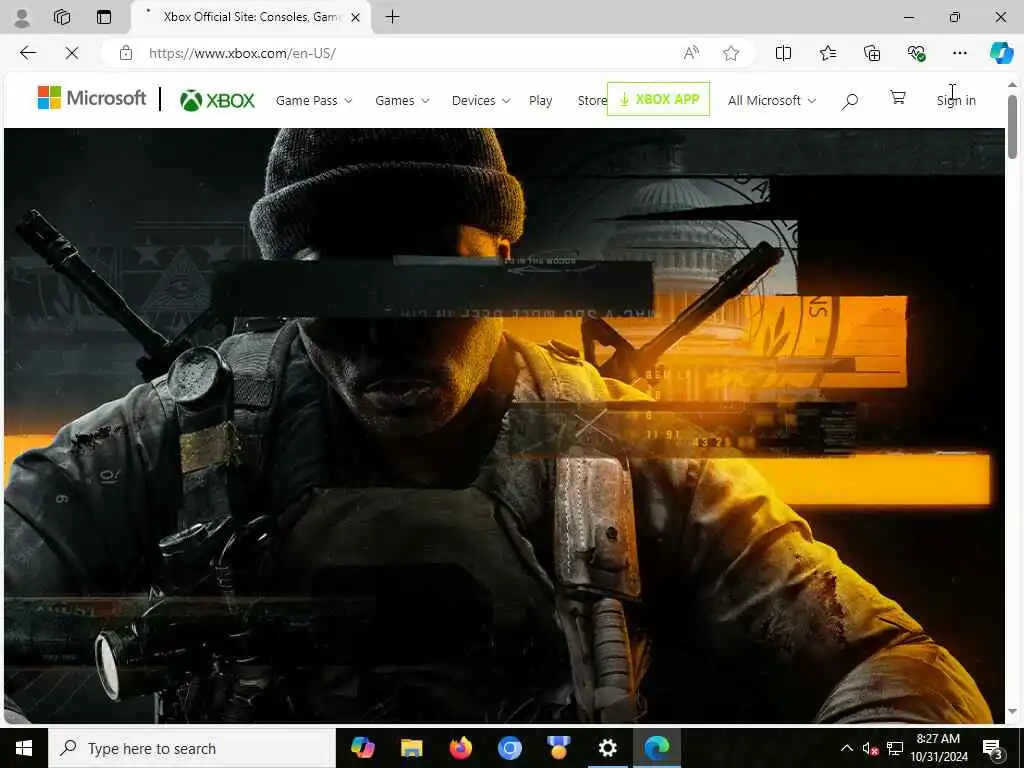
Task: Click the vertical page scrollbar thumb
Action: [x=1012, y=127]
